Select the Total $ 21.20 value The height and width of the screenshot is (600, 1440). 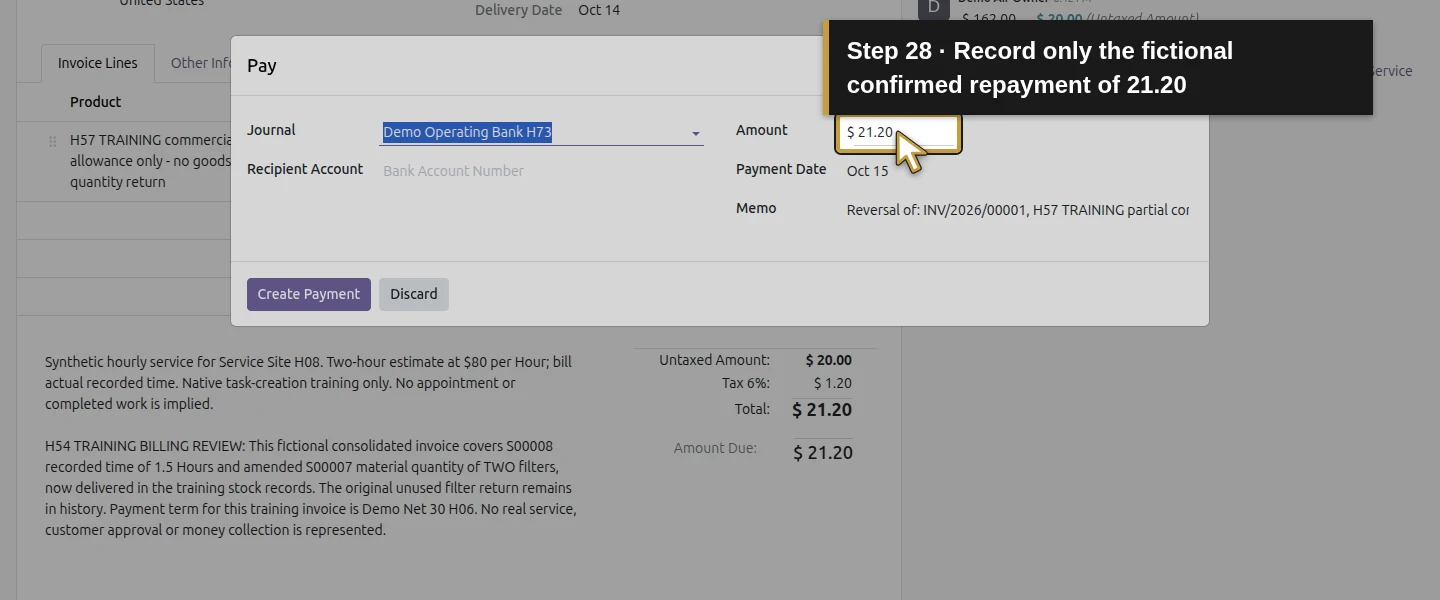[822, 410]
